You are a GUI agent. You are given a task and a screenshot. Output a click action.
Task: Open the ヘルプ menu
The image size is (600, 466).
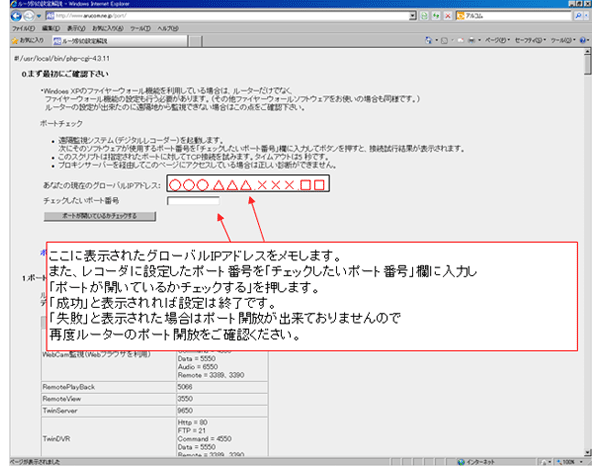click(x=168, y=29)
